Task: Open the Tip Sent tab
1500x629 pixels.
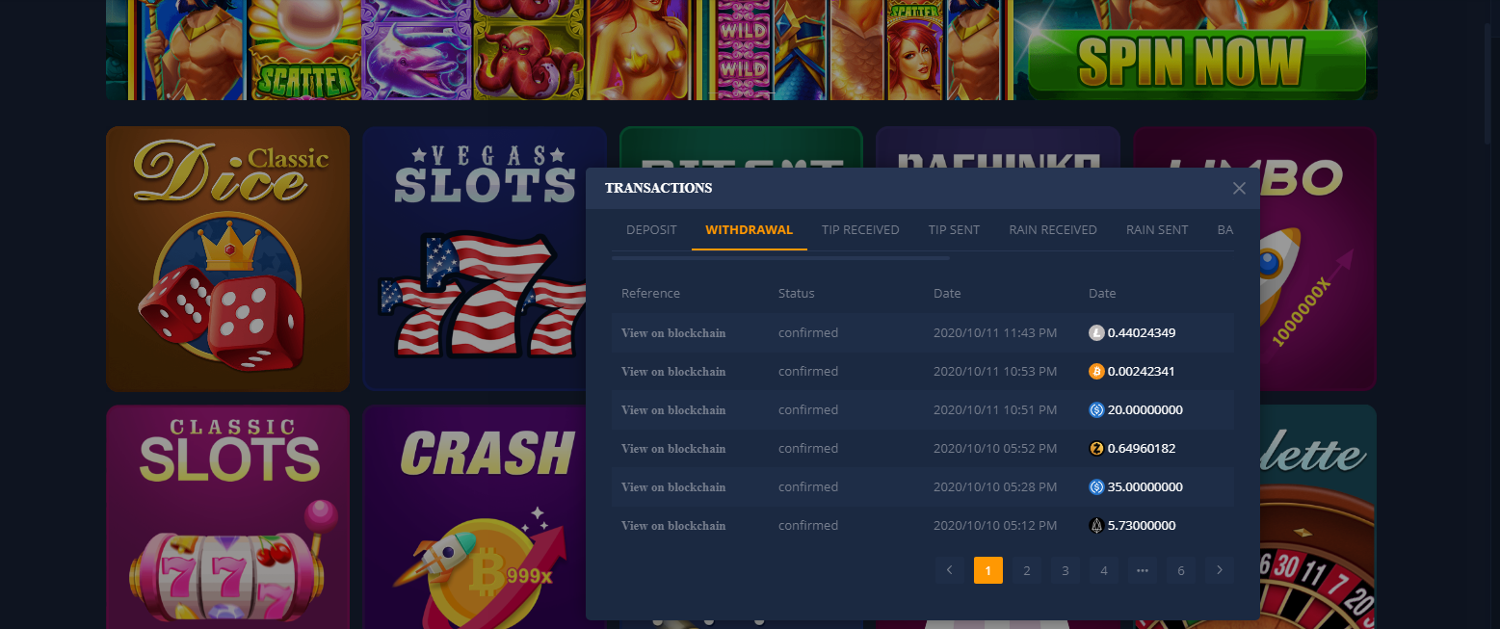Action: click(954, 230)
